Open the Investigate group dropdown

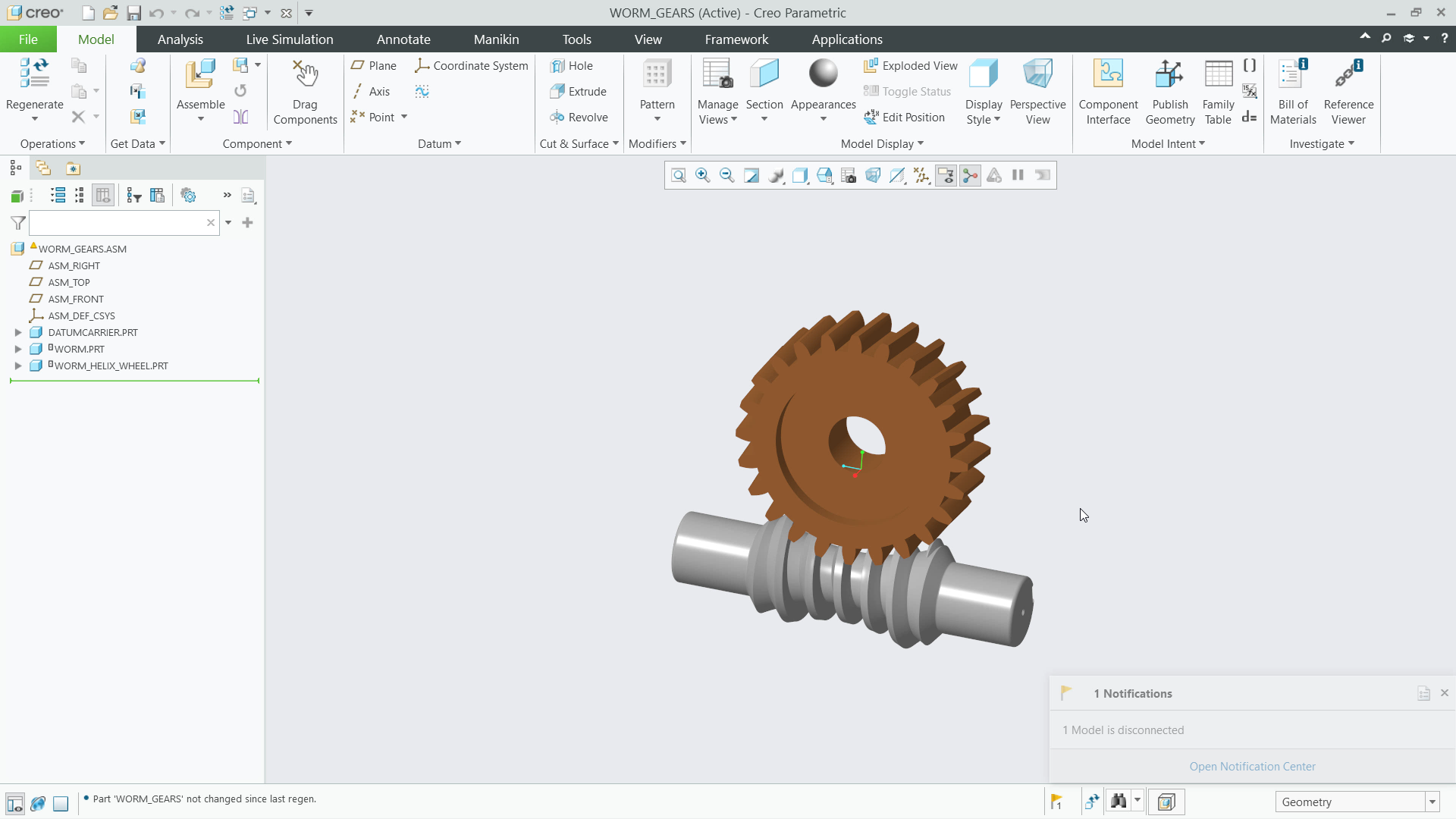click(1322, 144)
